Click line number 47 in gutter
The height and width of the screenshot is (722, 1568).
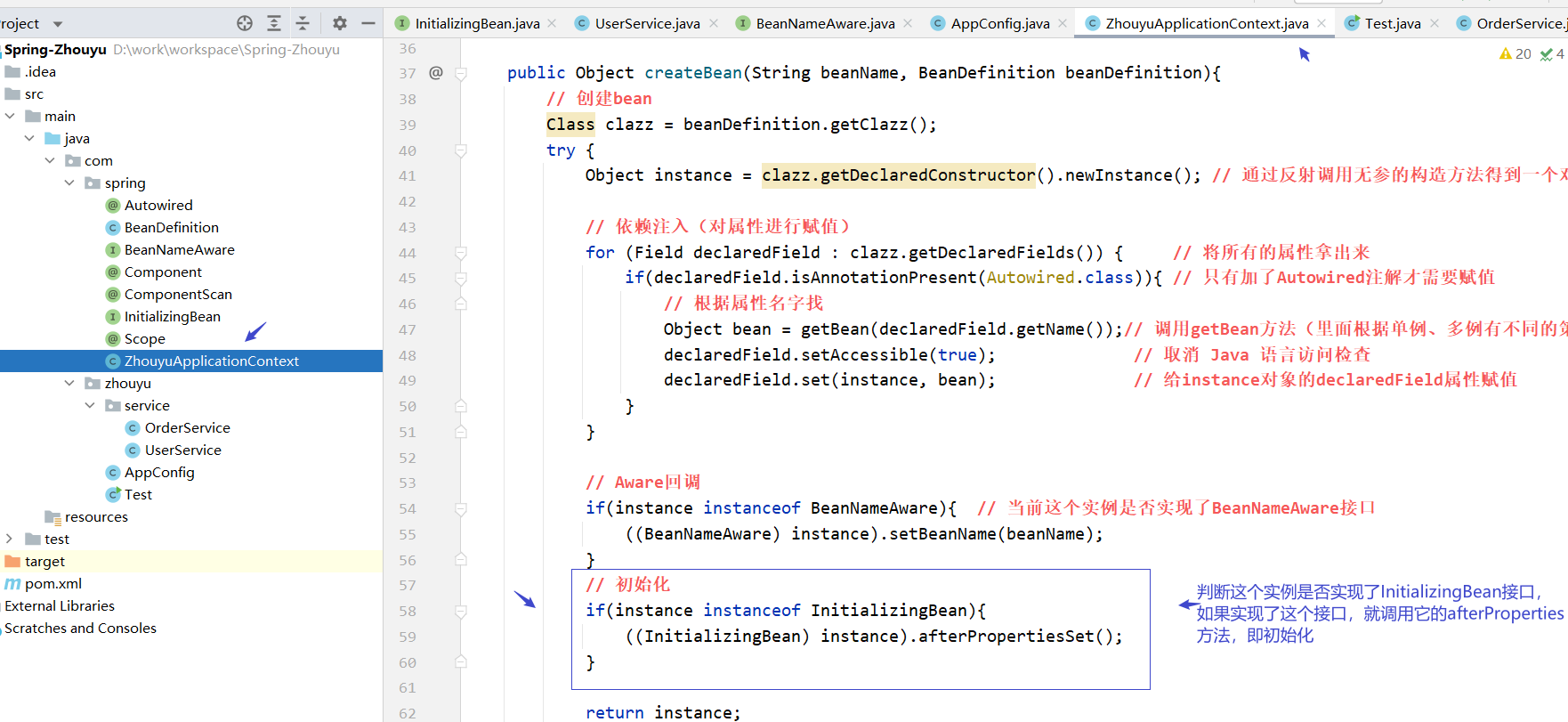(x=407, y=329)
